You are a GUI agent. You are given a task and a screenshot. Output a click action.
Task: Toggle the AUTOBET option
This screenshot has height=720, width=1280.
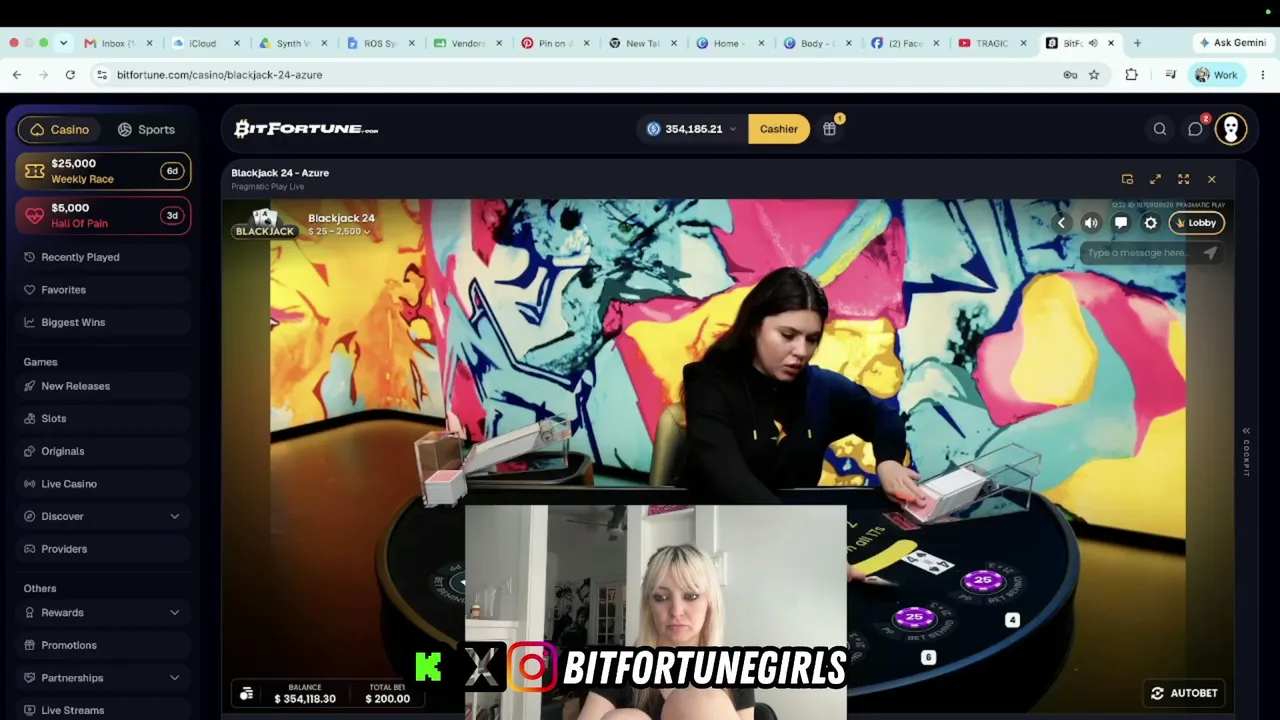point(1184,693)
